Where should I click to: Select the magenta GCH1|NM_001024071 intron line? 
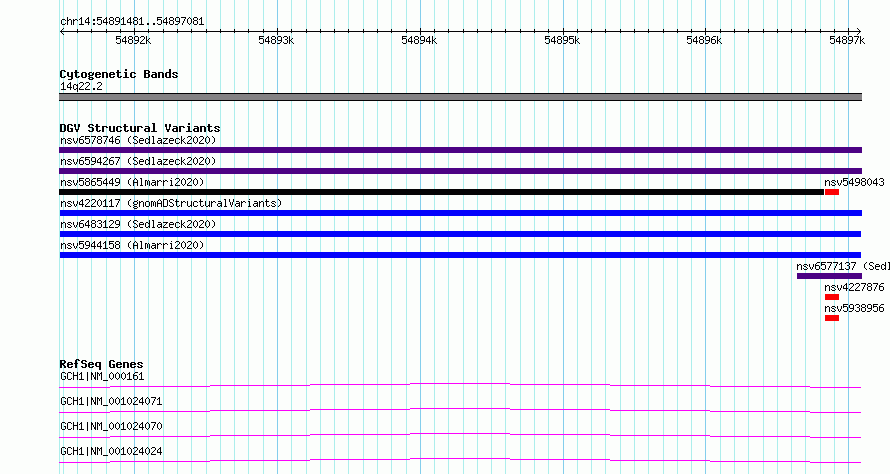pyautogui.click(x=460, y=410)
